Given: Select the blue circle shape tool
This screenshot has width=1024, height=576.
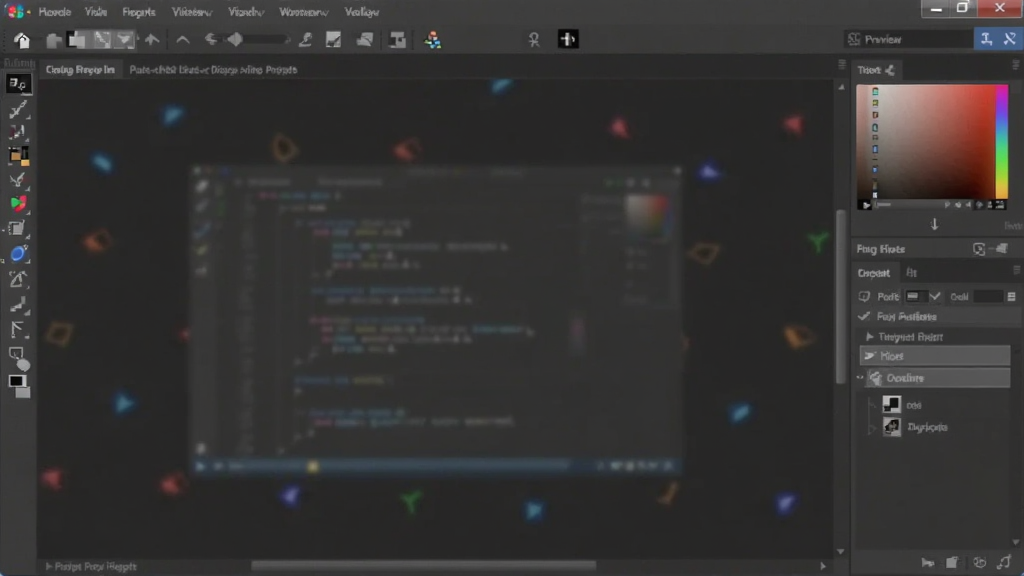Looking at the screenshot, I should (18, 254).
